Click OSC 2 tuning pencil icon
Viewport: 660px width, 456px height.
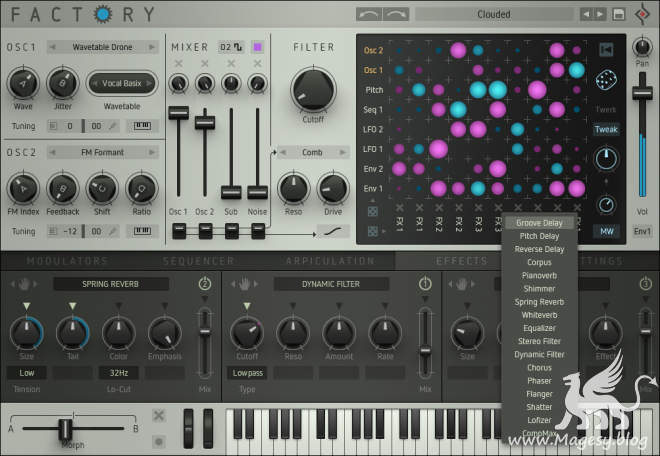tap(113, 231)
